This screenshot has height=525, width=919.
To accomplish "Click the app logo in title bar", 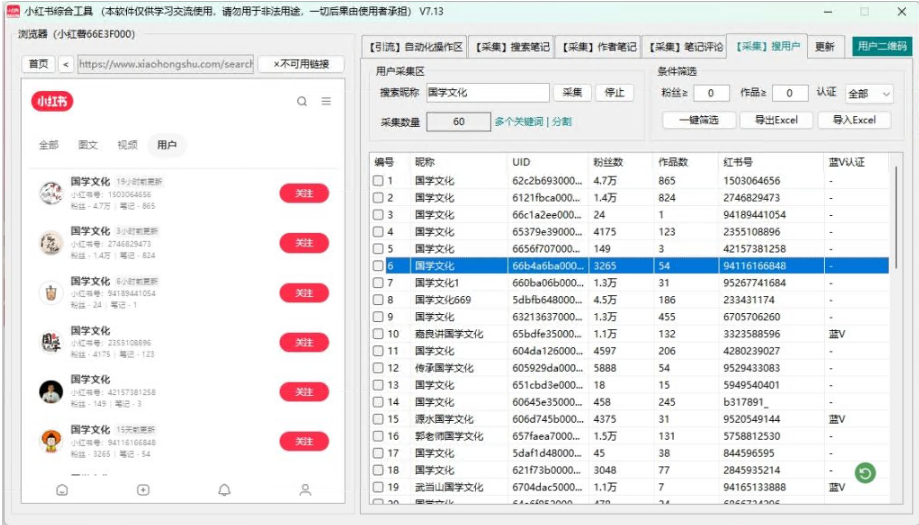I will [x=13, y=11].
